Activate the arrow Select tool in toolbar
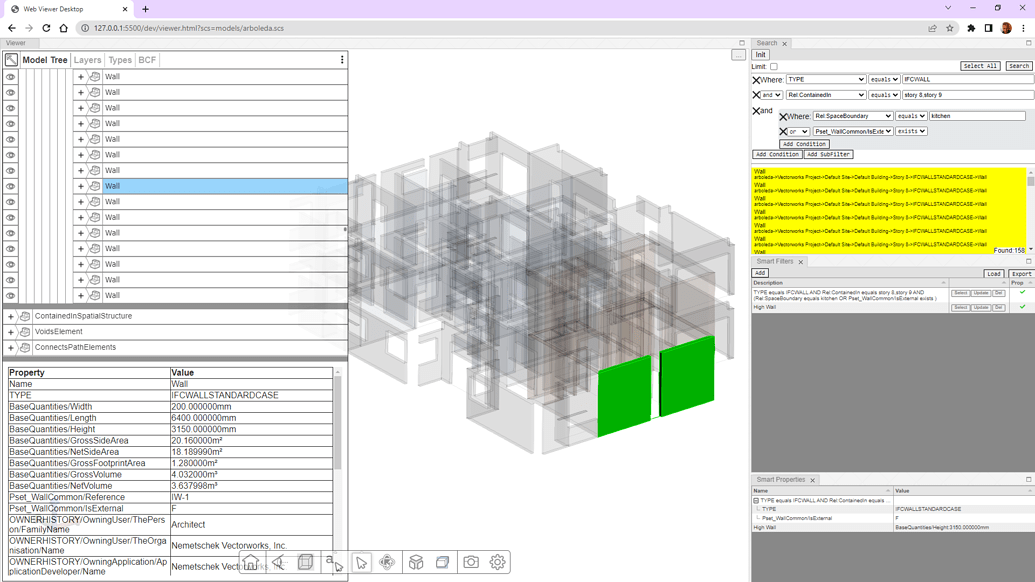Viewport: 1035px width, 582px height. coord(361,562)
